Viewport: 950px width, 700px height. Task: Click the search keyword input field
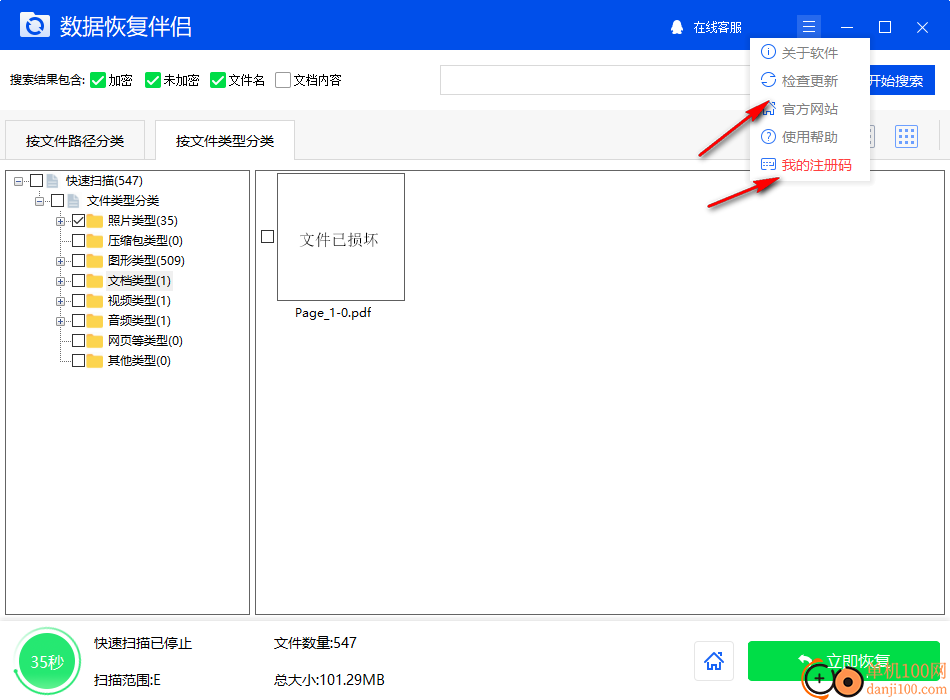(x=595, y=80)
